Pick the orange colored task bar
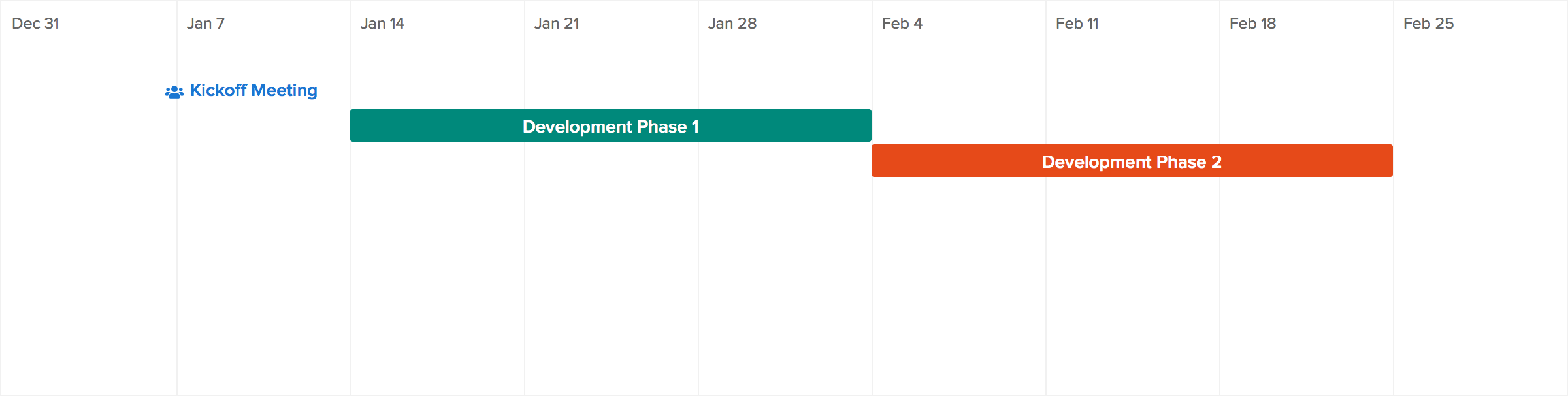1568x396 pixels. (1132, 161)
